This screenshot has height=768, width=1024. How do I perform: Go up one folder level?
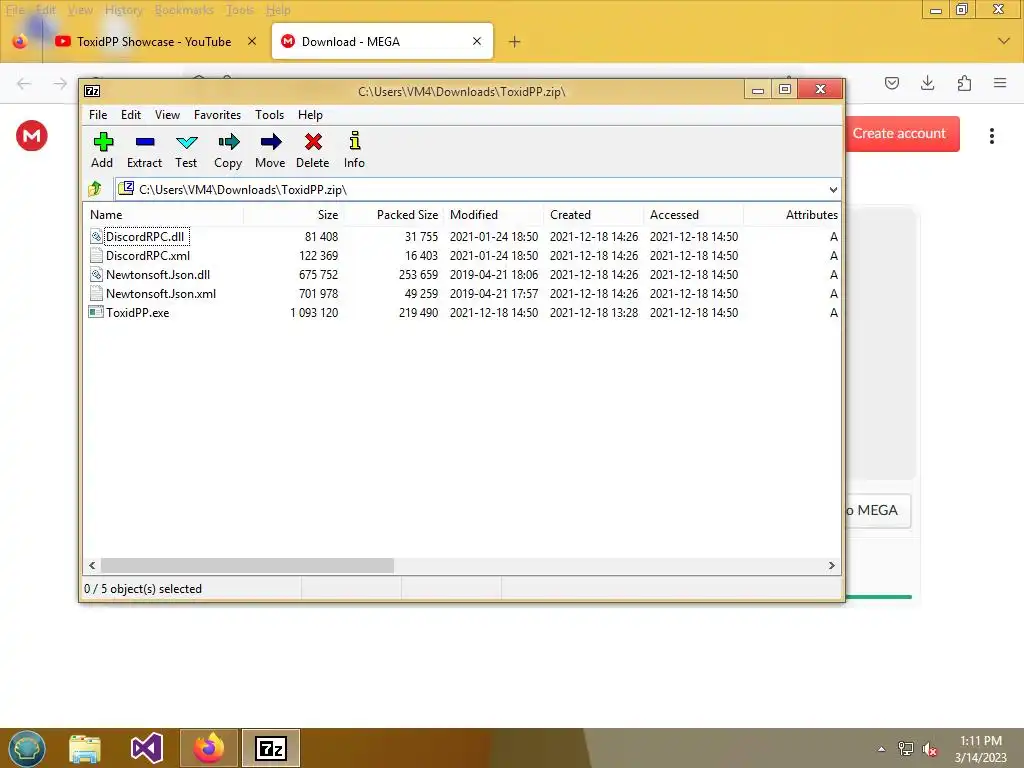(95, 189)
